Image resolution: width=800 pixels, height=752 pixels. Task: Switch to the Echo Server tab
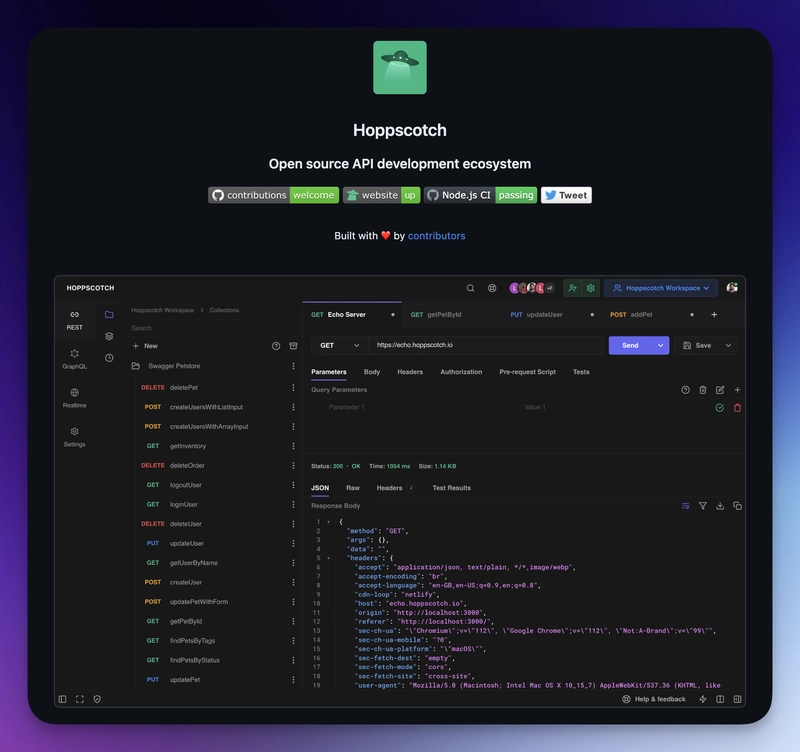pos(352,315)
